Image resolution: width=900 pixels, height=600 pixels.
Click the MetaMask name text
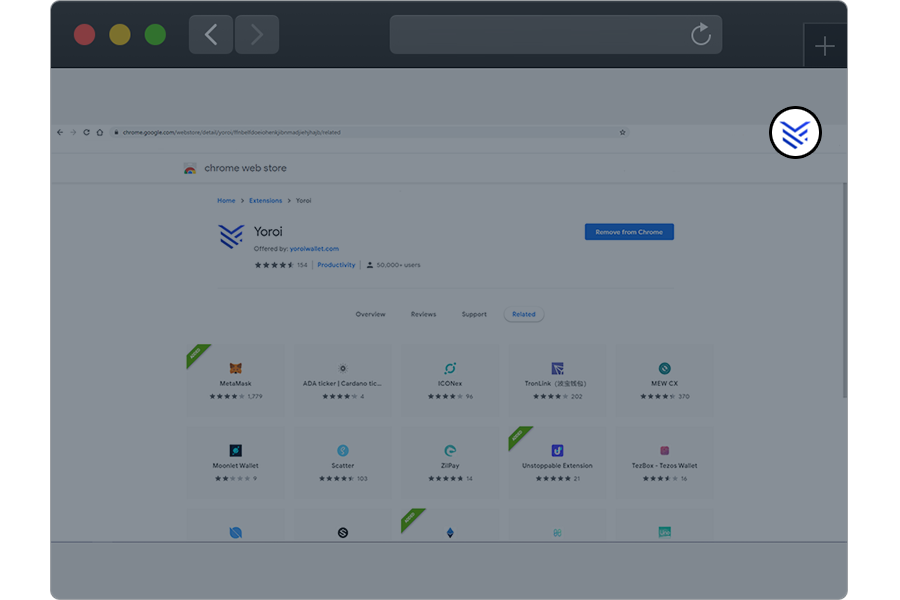pos(235,383)
